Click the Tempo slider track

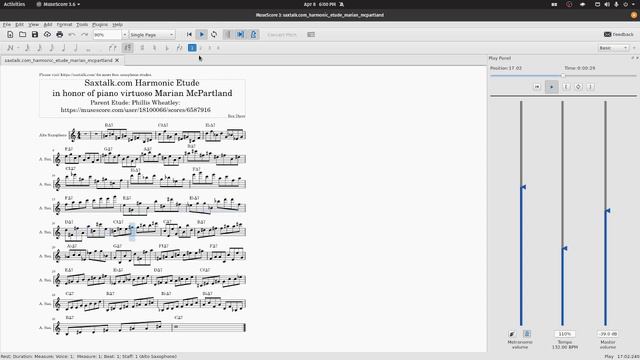pos(563,213)
